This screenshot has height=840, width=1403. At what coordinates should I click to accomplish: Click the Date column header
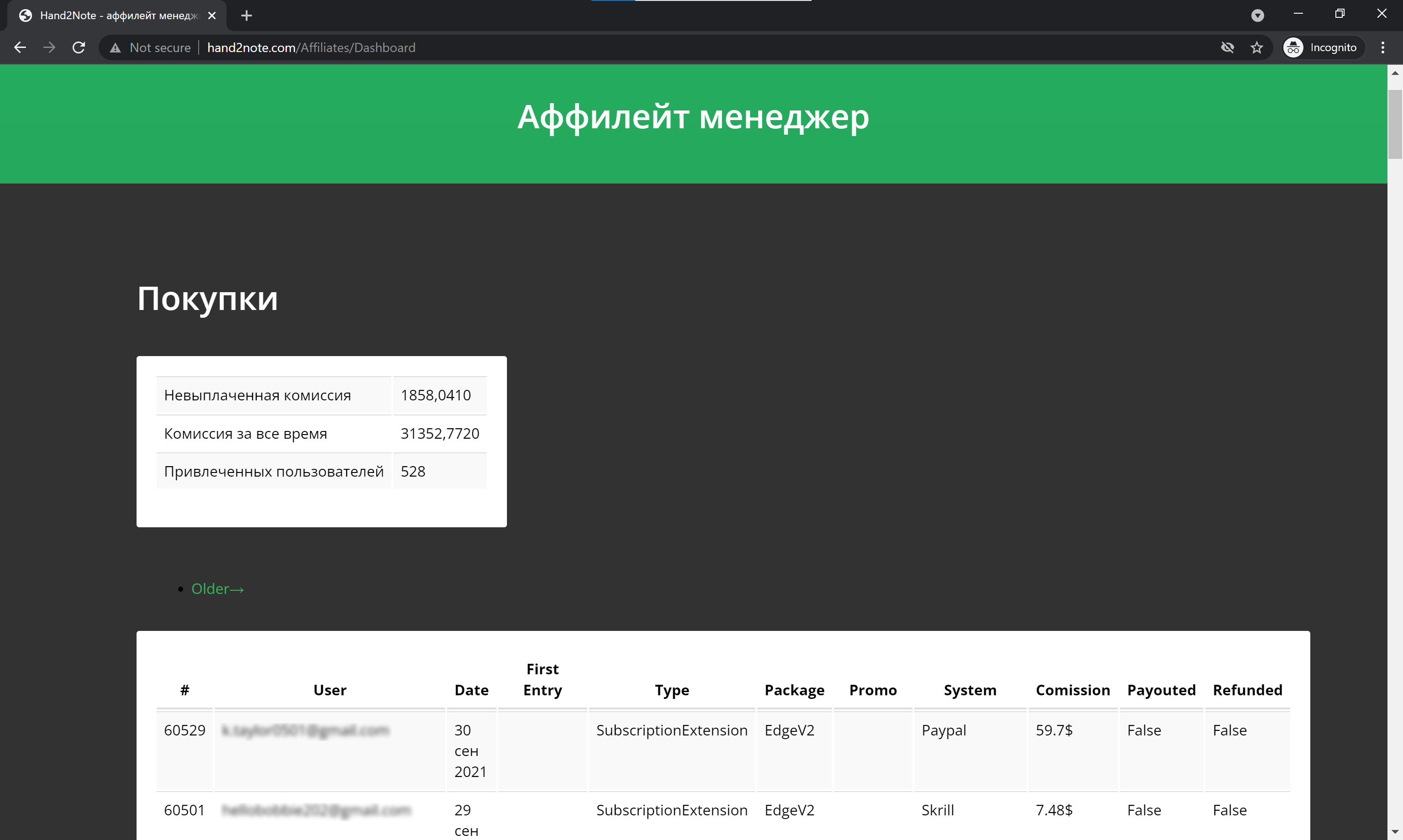click(x=471, y=690)
